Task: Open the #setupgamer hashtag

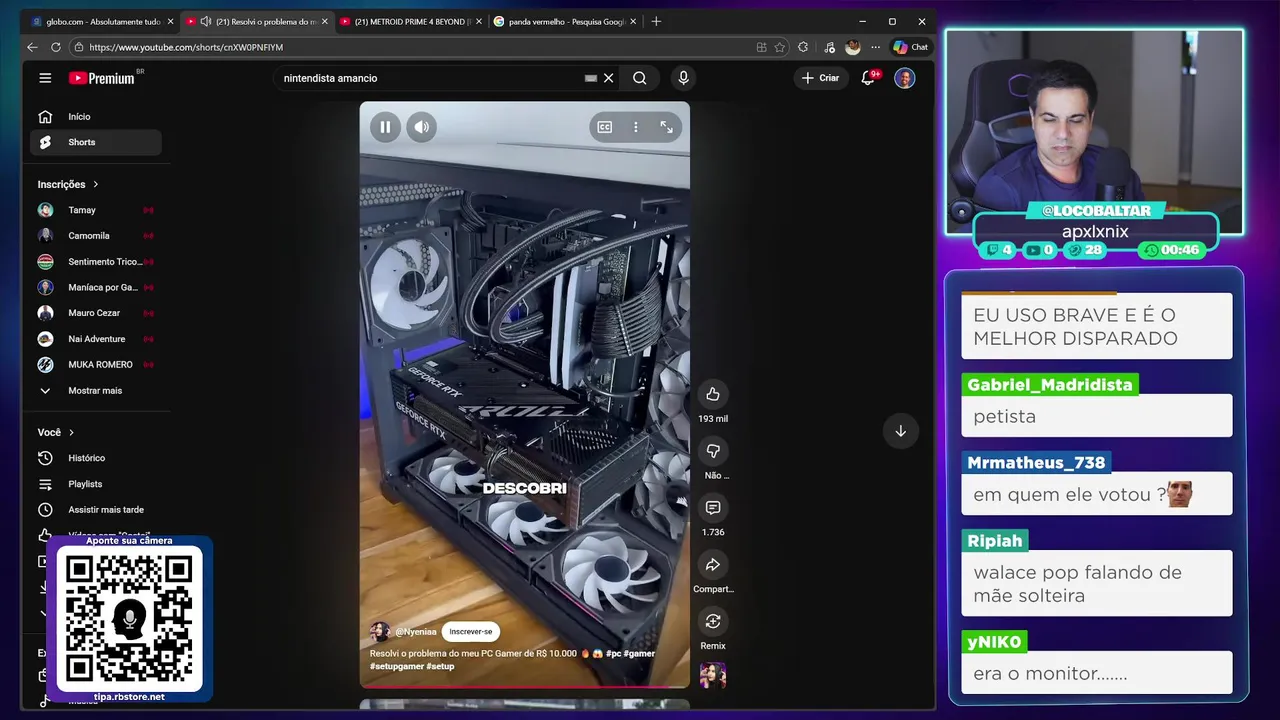Action: [x=397, y=666]
